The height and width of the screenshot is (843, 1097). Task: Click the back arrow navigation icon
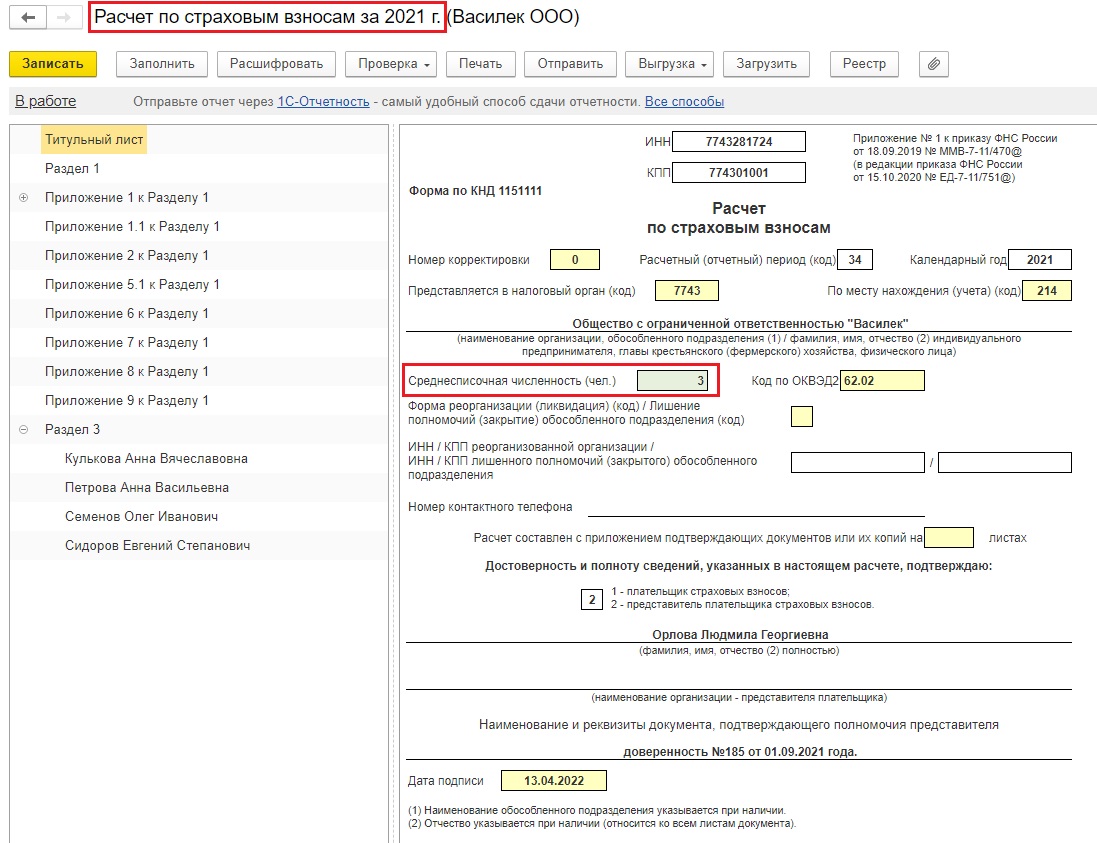coord(28,18)
